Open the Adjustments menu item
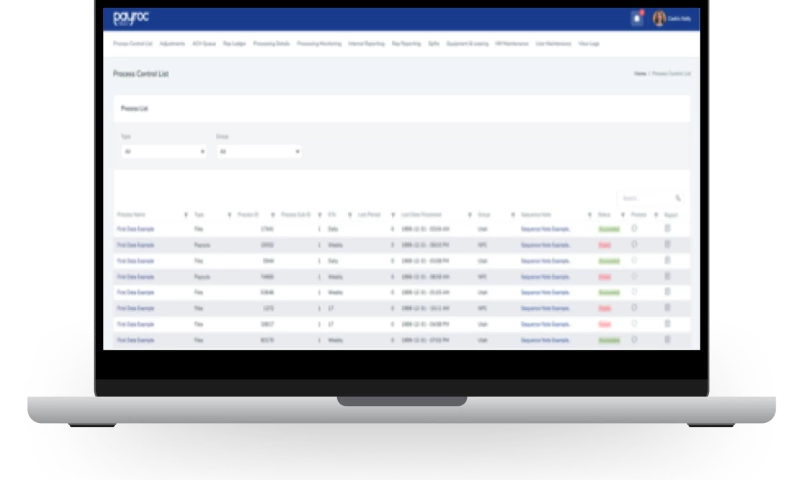800x480 pixels. [172, 44]
